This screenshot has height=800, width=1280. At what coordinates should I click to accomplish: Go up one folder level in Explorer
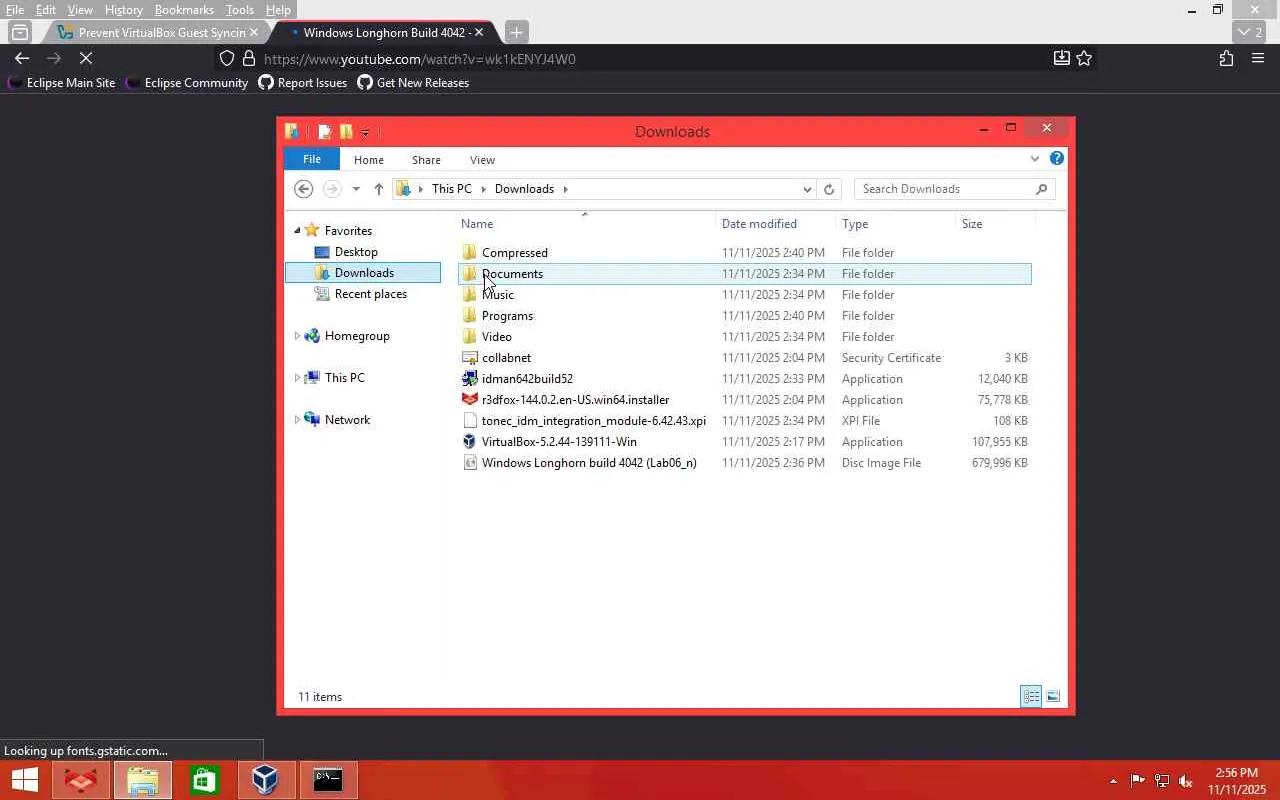pos(378,189)
